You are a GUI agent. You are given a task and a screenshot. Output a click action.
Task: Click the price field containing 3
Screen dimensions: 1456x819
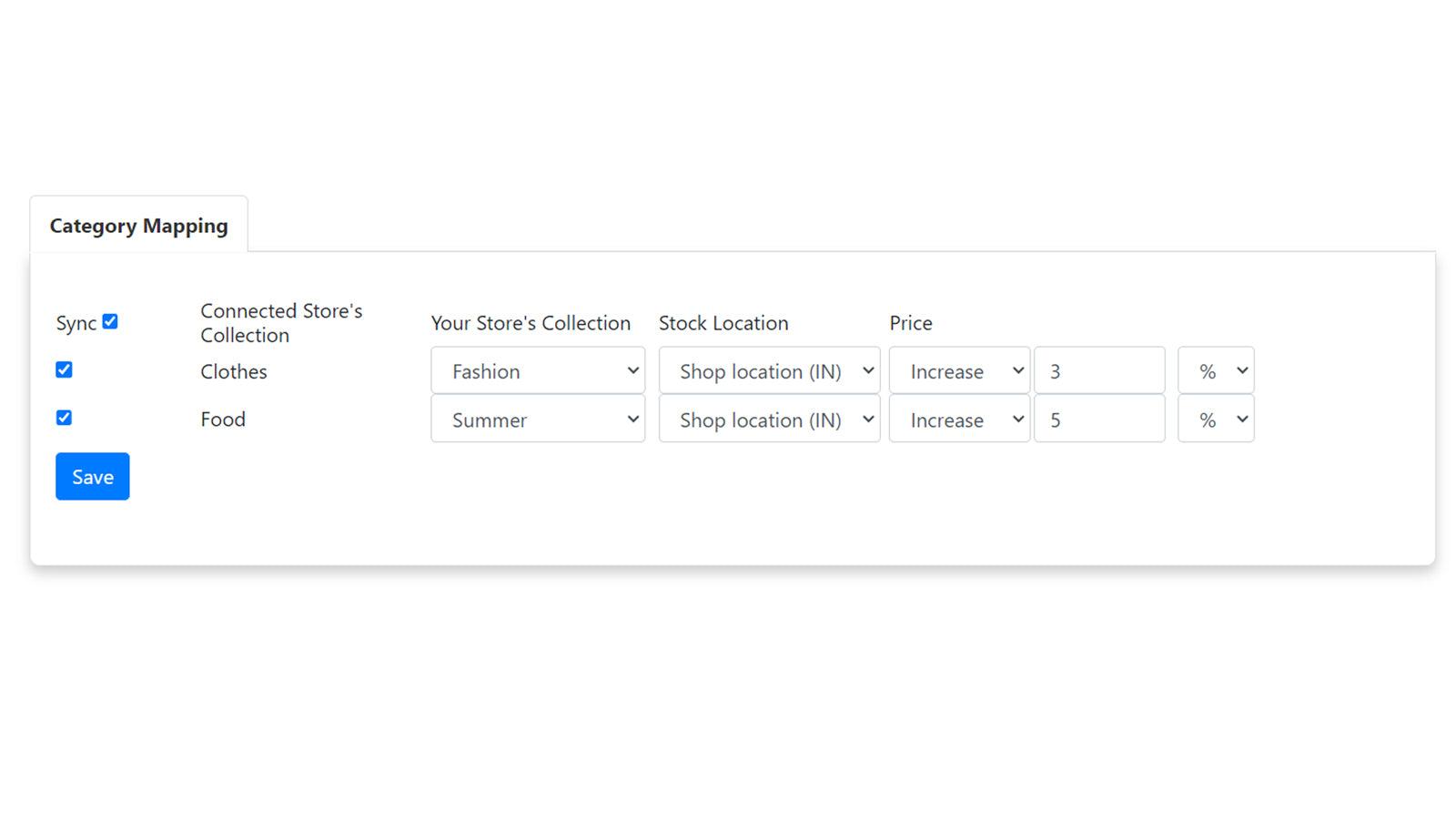click(x=1098, y=370)
